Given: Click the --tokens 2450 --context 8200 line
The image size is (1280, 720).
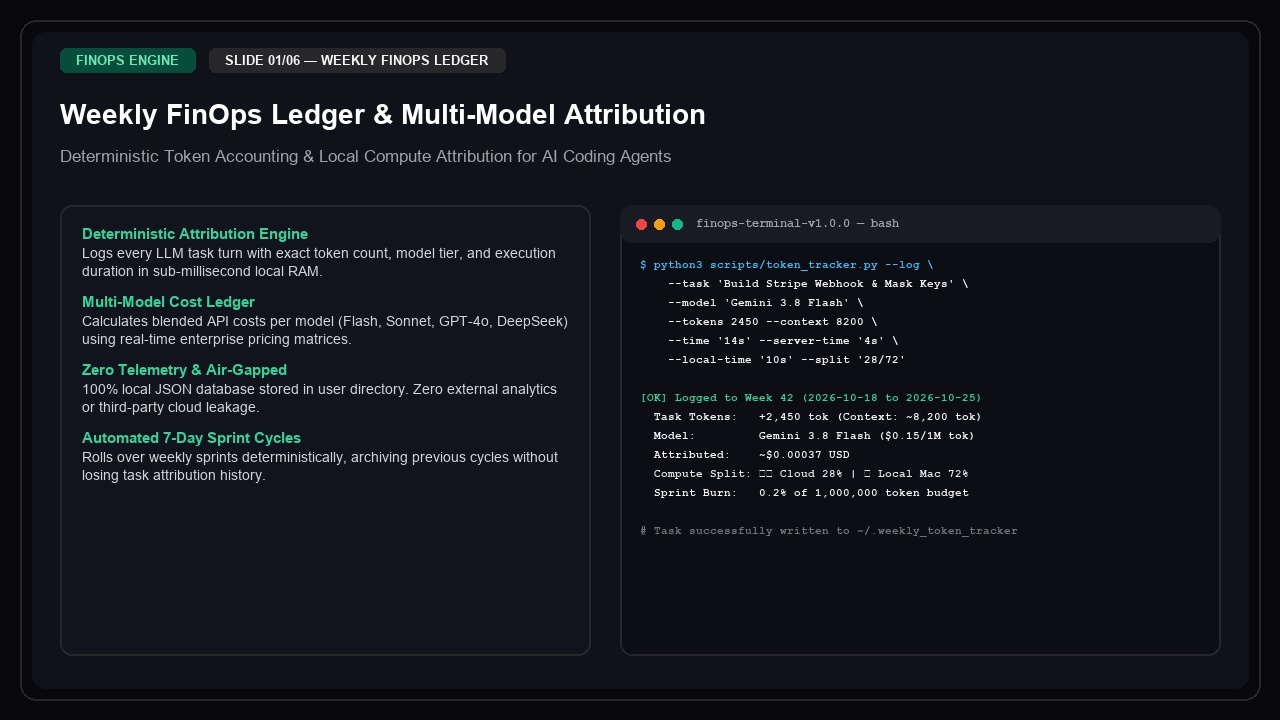Looking at the screenshot, I should pos(772,322).
